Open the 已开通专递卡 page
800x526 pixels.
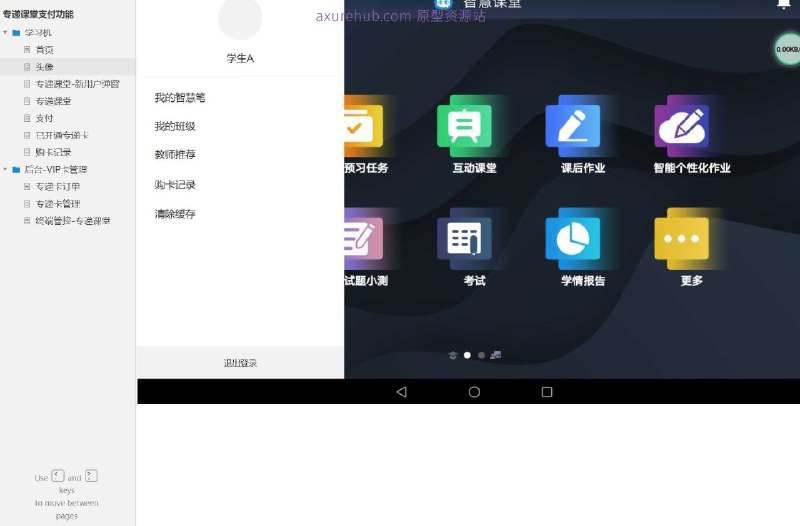(x=62, y=135)
